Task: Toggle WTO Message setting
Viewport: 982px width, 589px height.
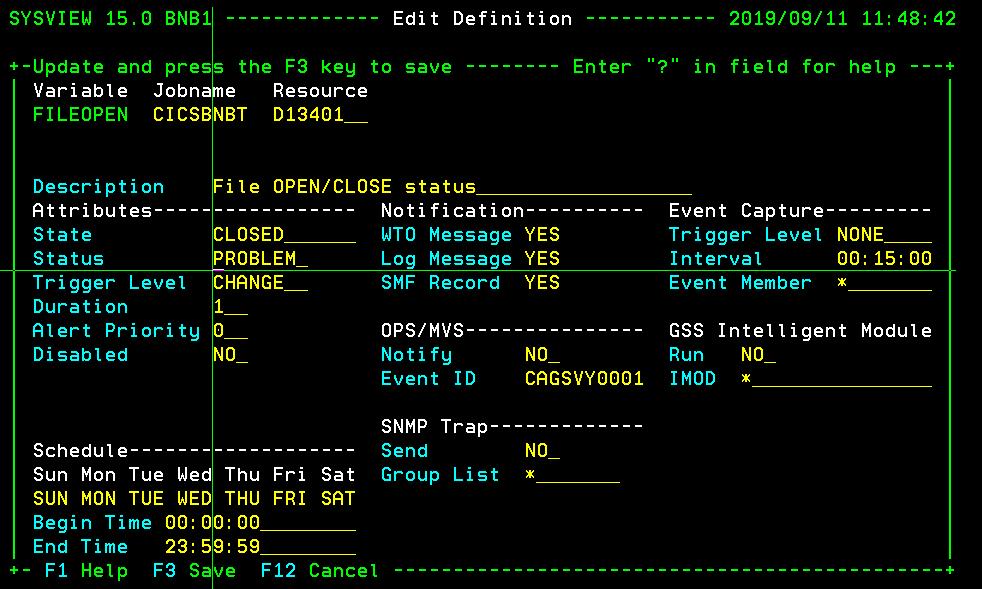Action: 541,234
